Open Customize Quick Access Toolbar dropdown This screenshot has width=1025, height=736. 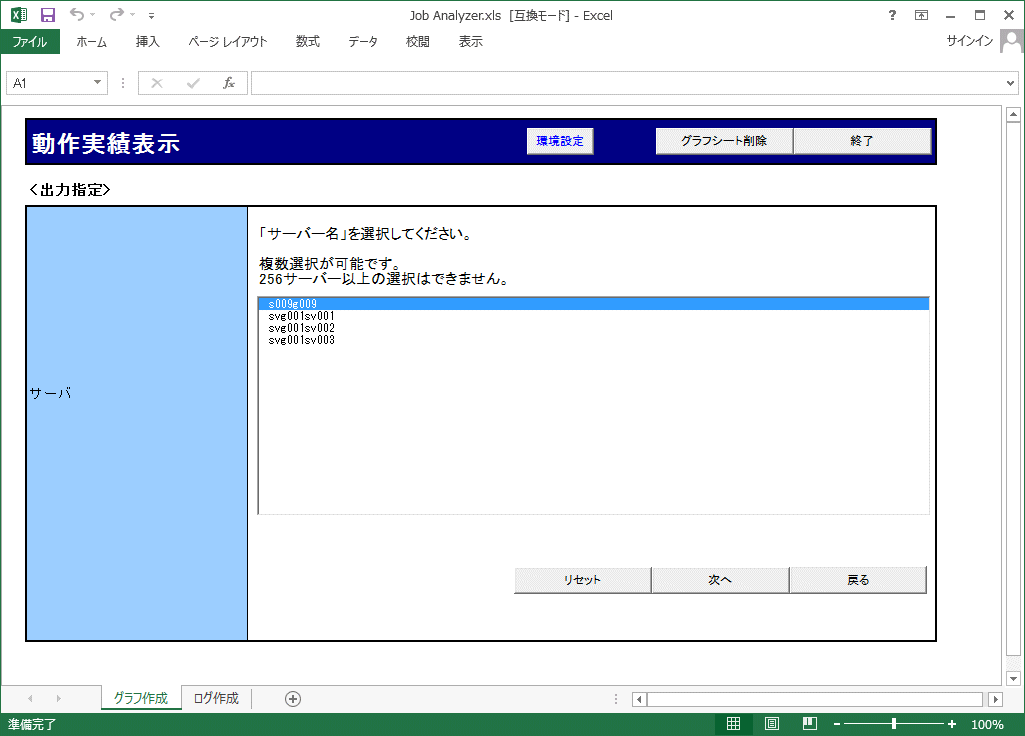point(152,15)
